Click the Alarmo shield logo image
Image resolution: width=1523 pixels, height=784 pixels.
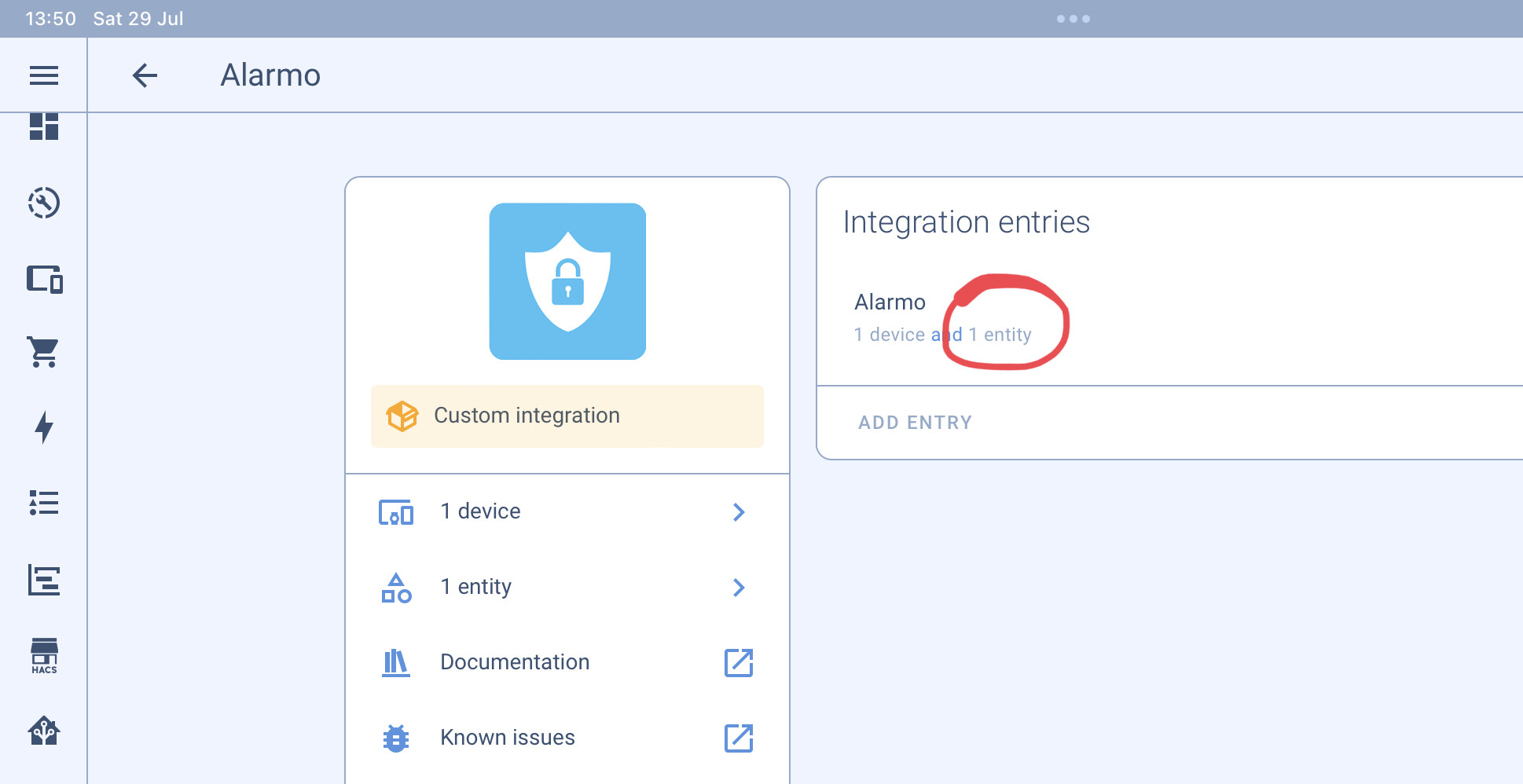(567, 281)
